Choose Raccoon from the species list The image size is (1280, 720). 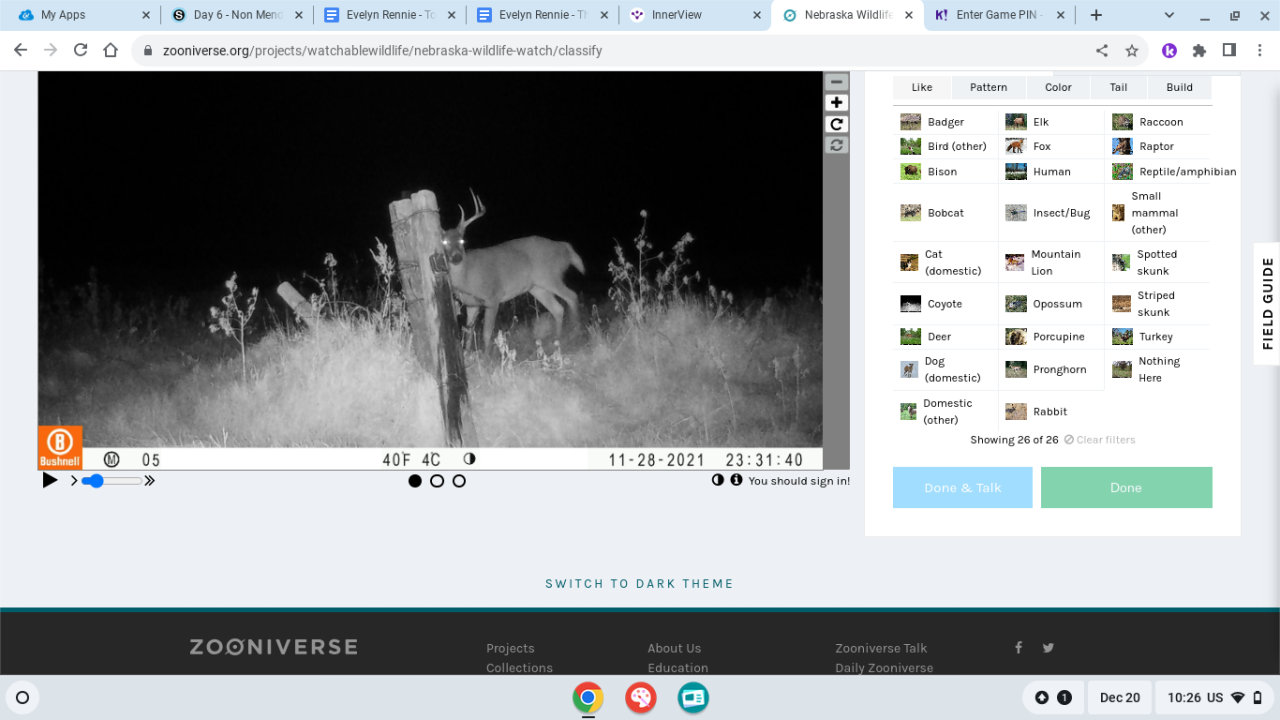pyautogui.click(x=1159, y=122)
